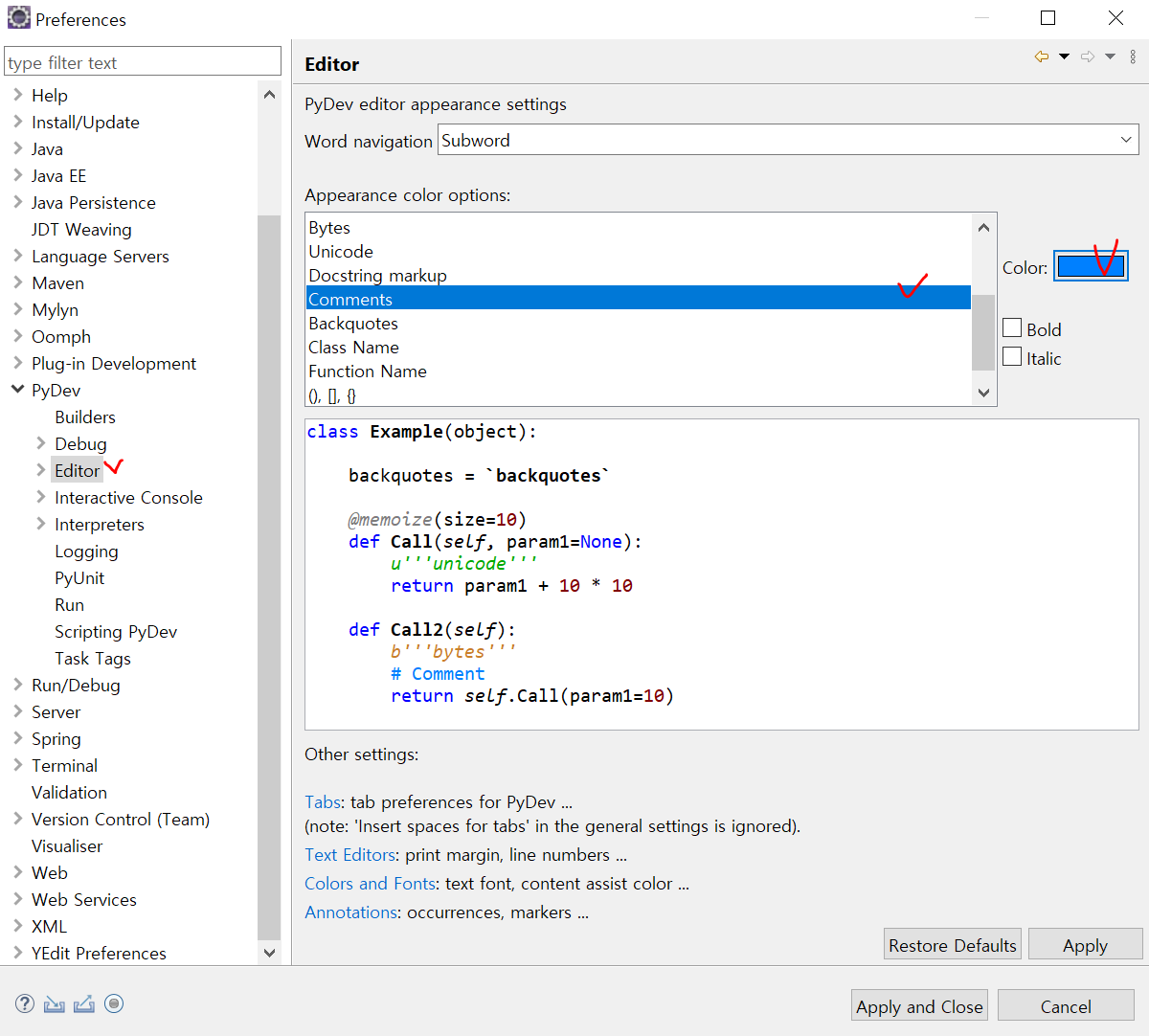Click the color list scroll-down arrow
1149x1036 pixels.
(x=983, y=393)
